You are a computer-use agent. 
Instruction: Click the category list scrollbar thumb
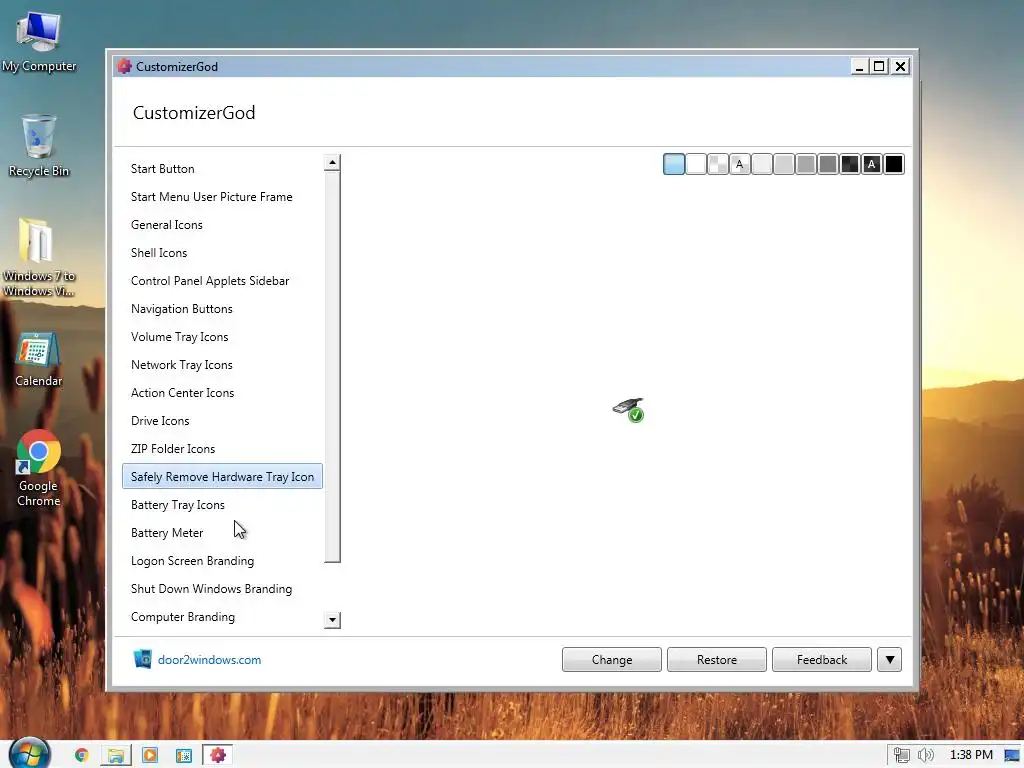tap(332, 366)
